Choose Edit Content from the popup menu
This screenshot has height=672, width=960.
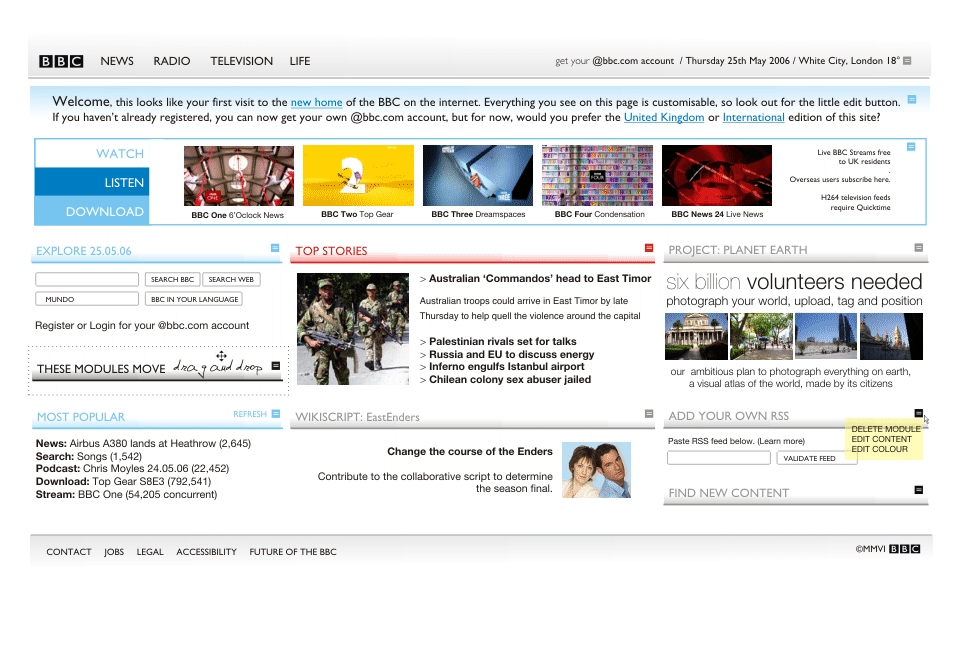tap(881, 439)
